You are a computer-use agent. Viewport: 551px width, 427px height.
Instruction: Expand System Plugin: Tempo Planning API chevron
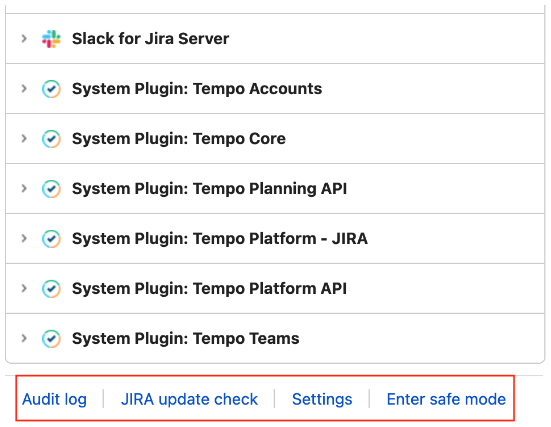click(24, 188)
